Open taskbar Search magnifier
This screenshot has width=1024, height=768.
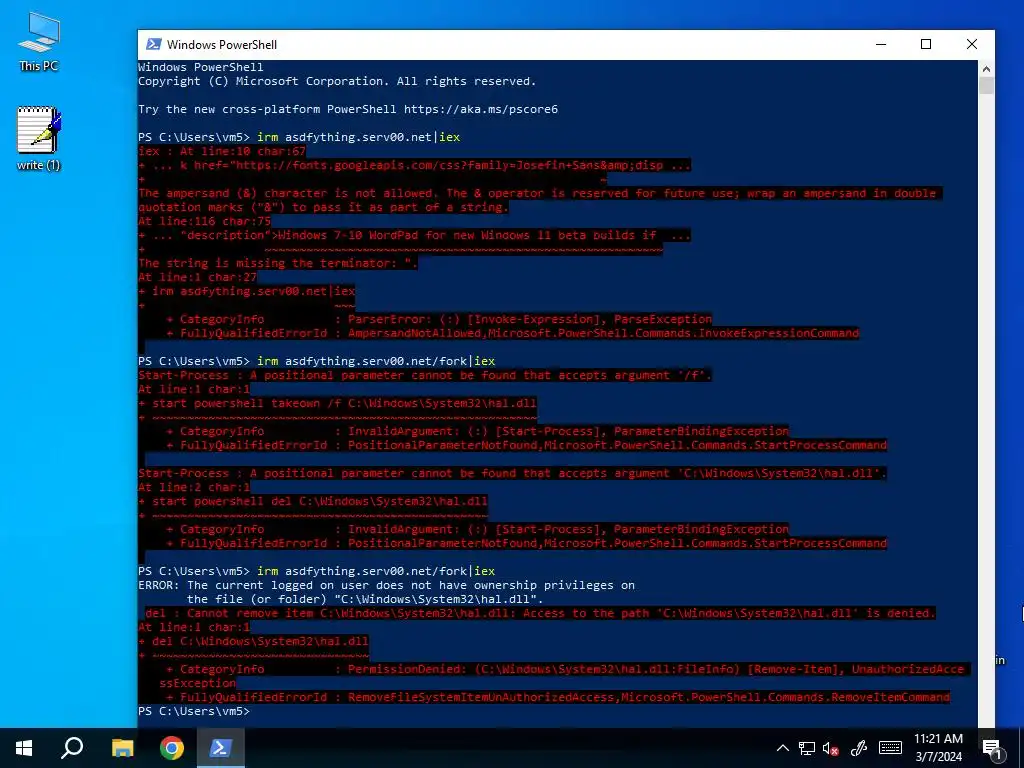point(72,748)
